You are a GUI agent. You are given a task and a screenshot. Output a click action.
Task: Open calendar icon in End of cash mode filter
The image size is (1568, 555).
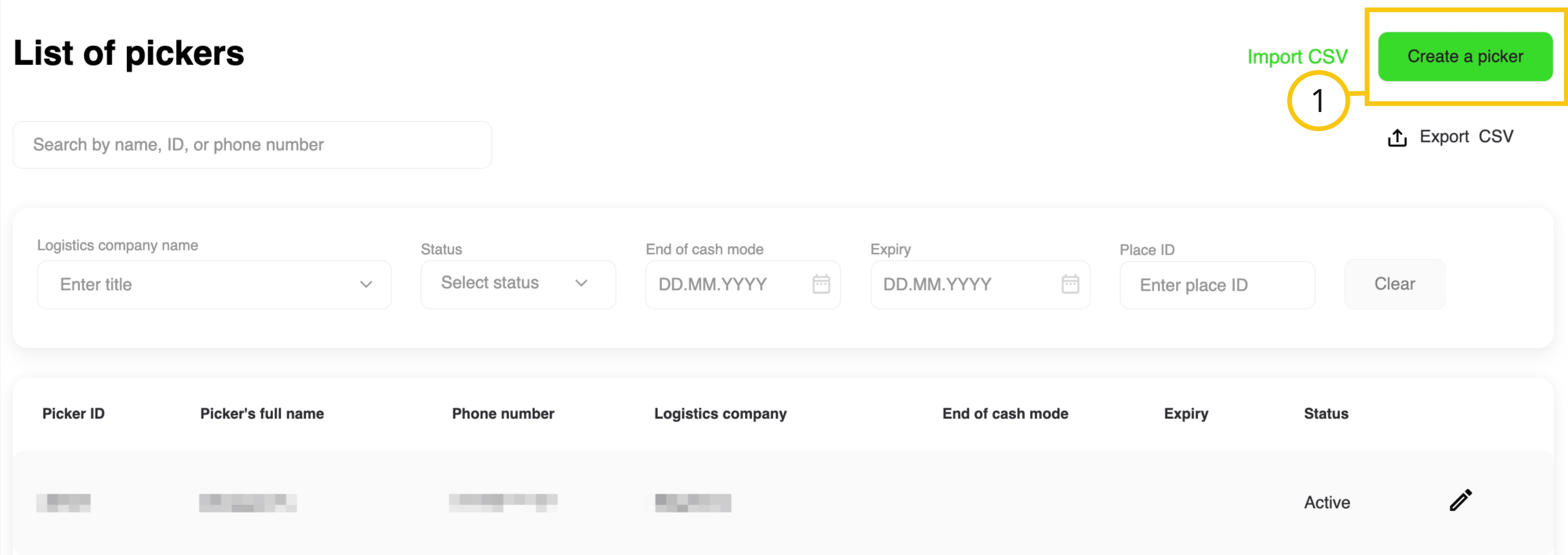821,284
